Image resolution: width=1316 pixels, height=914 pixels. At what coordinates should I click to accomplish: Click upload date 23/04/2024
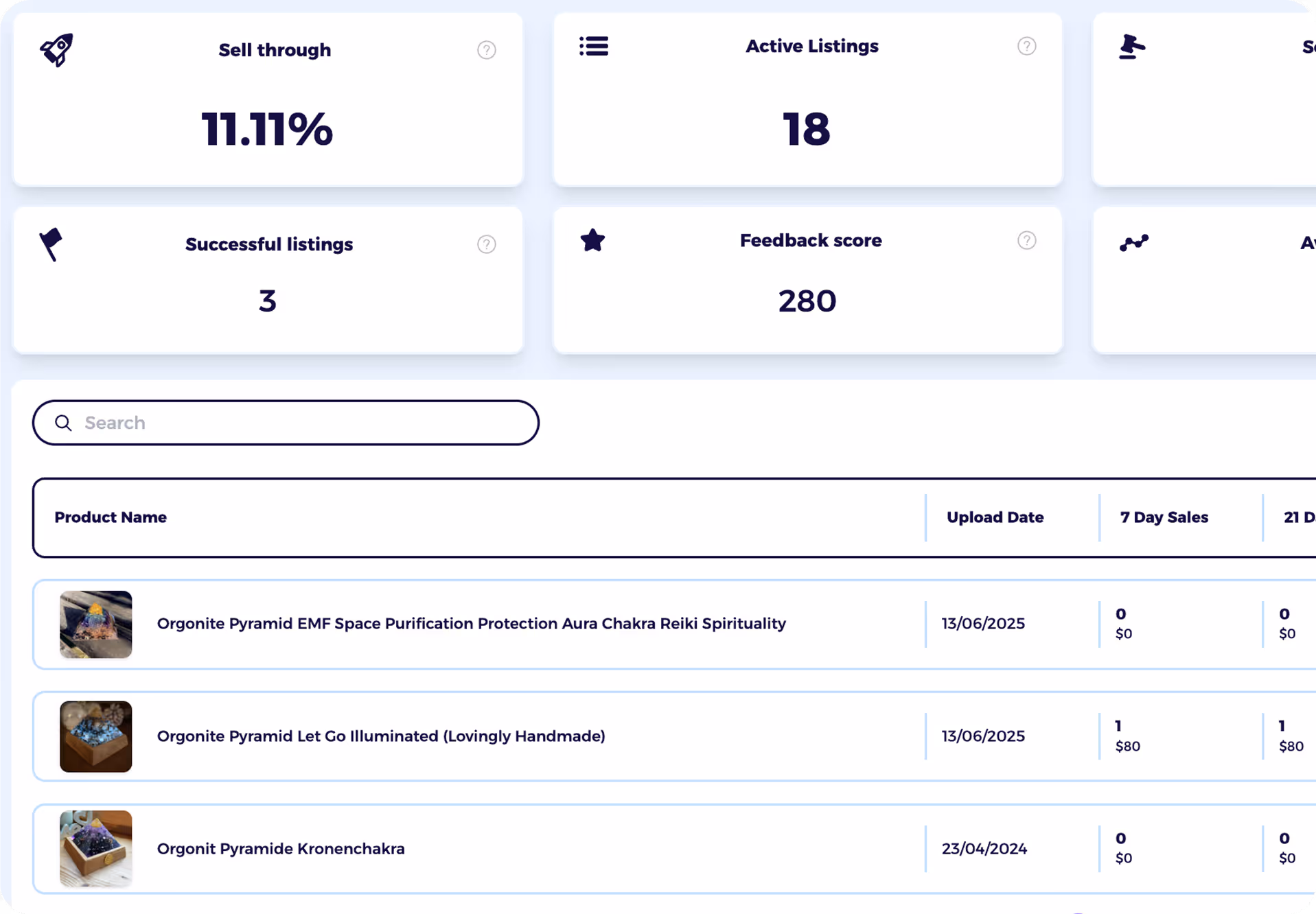point(984,849)
